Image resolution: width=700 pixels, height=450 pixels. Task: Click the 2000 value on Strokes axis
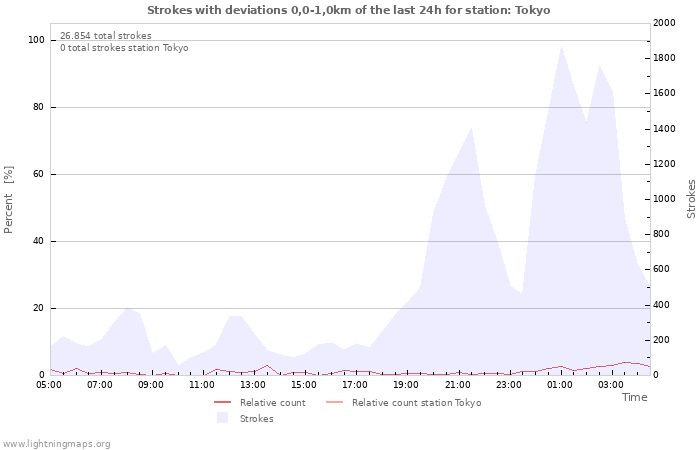(x=664, y=23)
